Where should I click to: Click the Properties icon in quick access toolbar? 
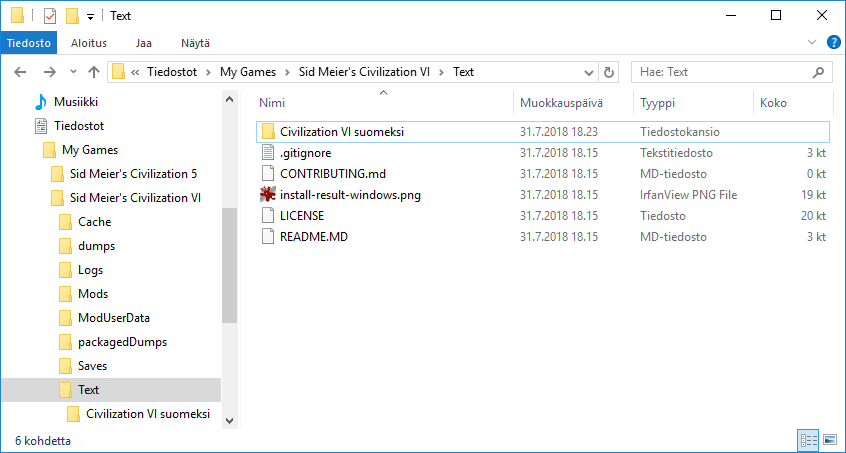50,16
